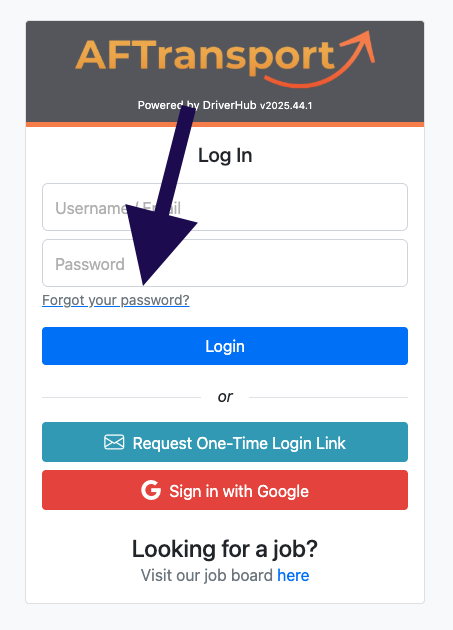Viewport: 453px width, 630px height.
Task: Click the Log In heading
Action: tap(225, 155)
